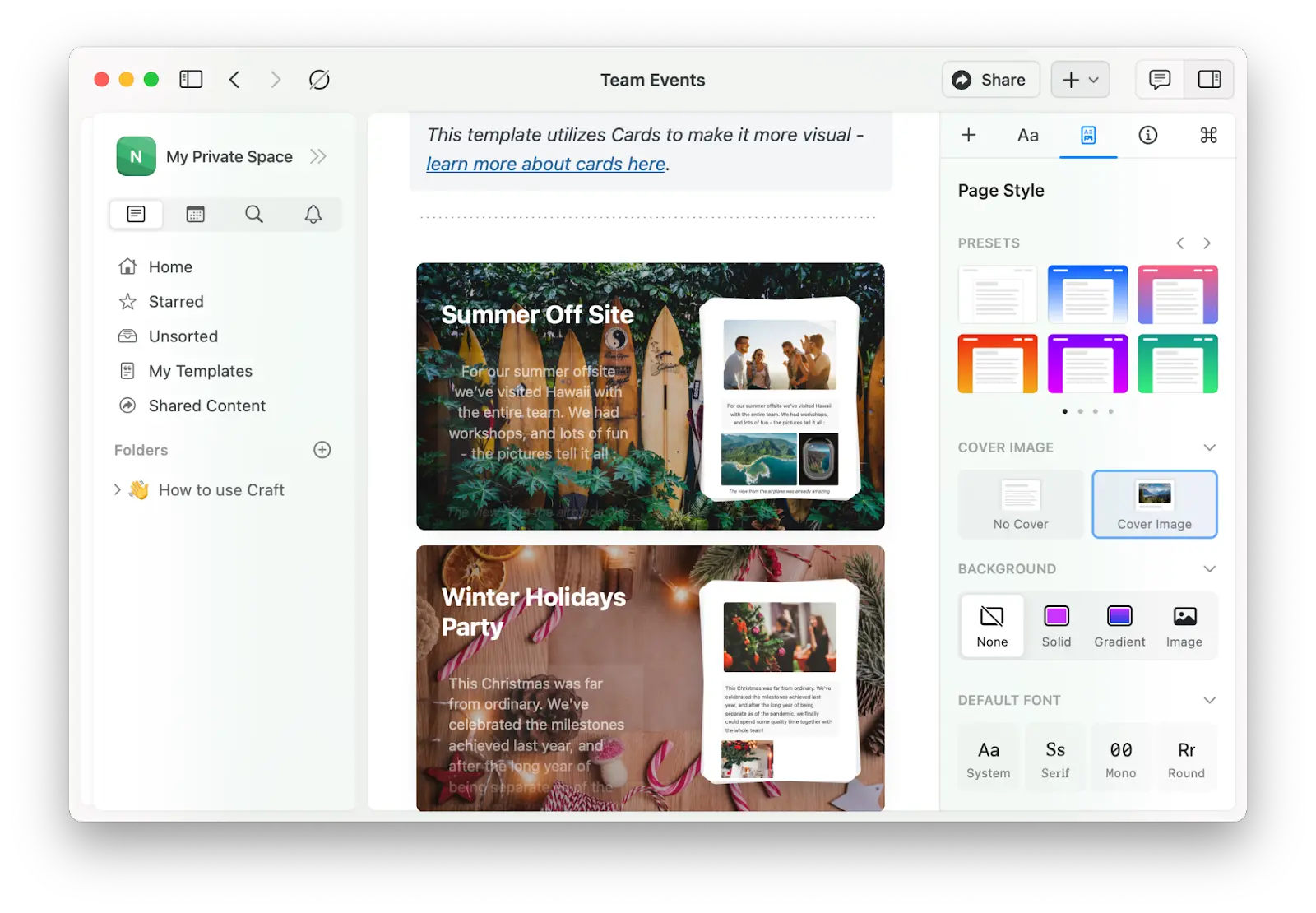Click the Share button
Screen dimensions: 1316x913
point(990,80)
